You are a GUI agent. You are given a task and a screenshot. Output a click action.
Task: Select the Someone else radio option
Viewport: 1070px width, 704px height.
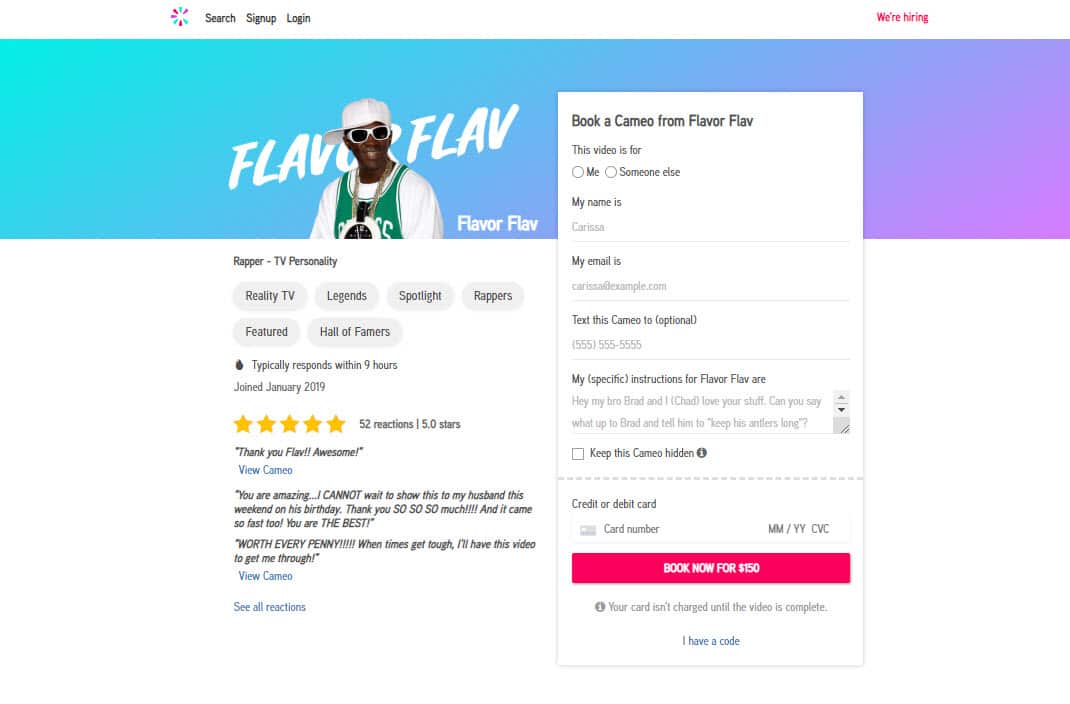point(611,172)
